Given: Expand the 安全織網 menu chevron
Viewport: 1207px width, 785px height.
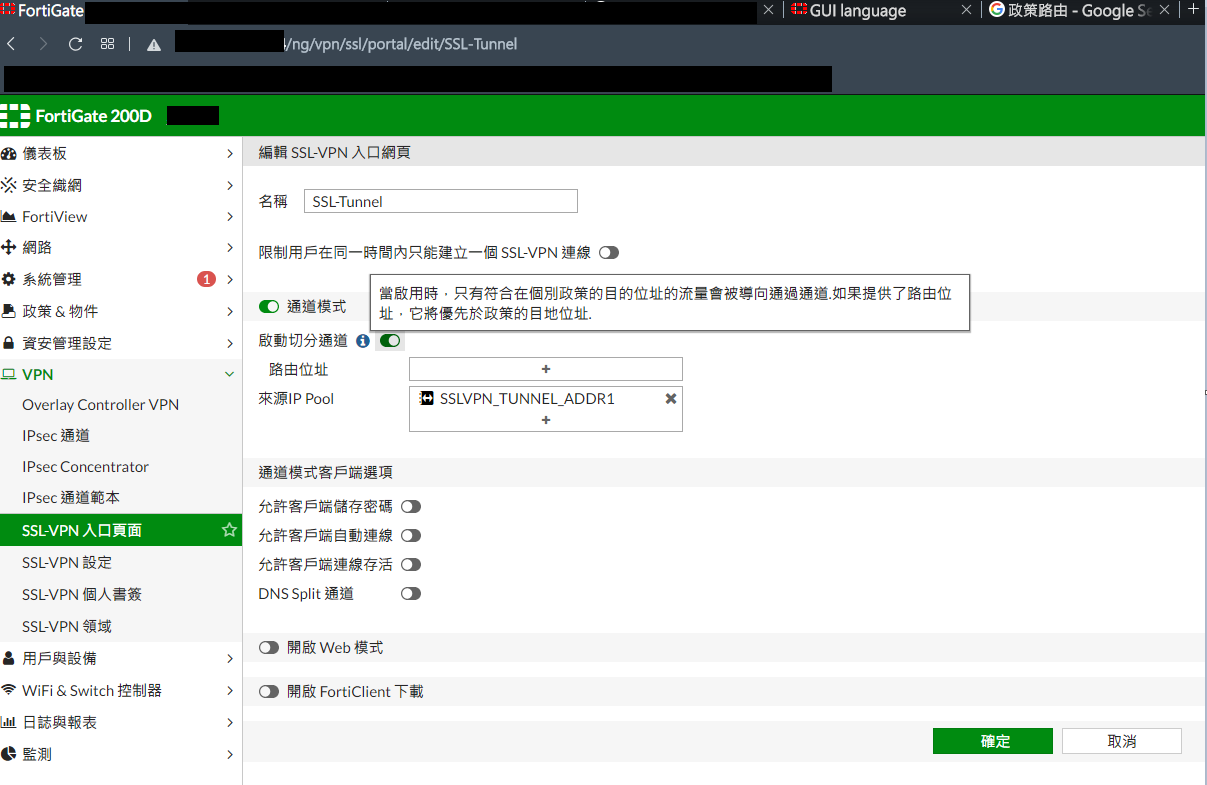Looking at the screenshot, I should click(230, 186).
